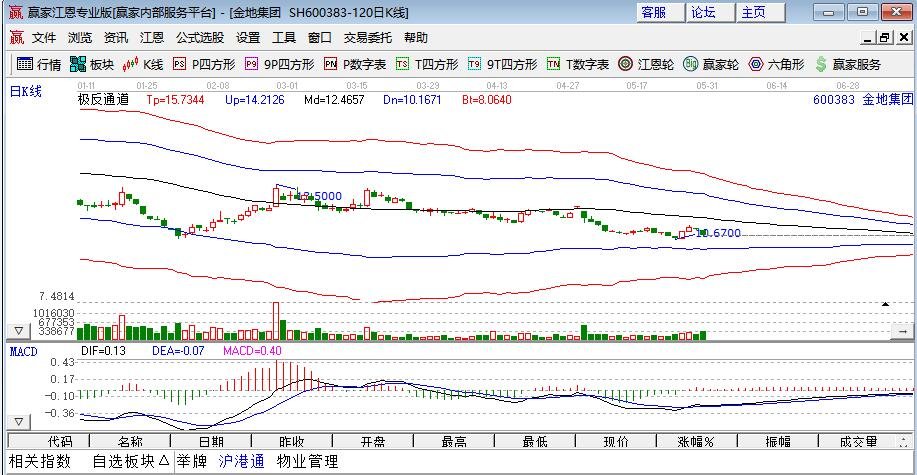Viewport: 917px width, 475px height.
Task: Select the P四方形 PS icon
Action: point(180,64)
